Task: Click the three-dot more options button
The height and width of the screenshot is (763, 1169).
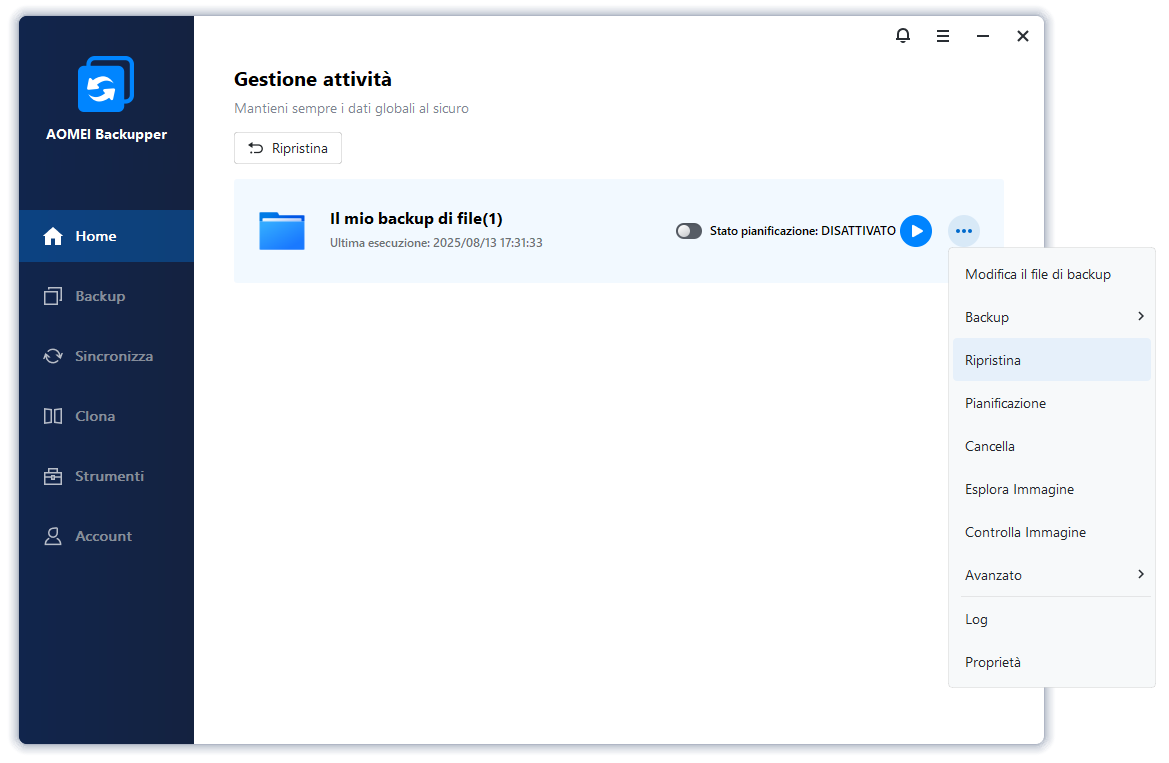Action: (963, 231)
